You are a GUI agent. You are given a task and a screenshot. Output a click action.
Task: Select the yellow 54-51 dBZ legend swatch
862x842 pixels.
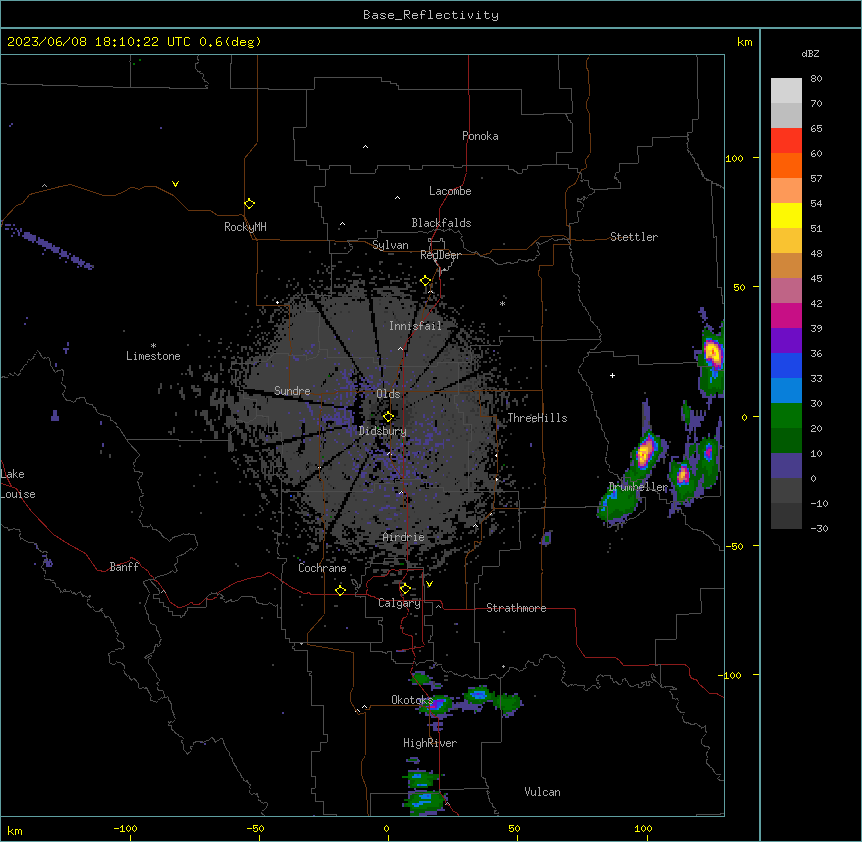click(786, 215)
